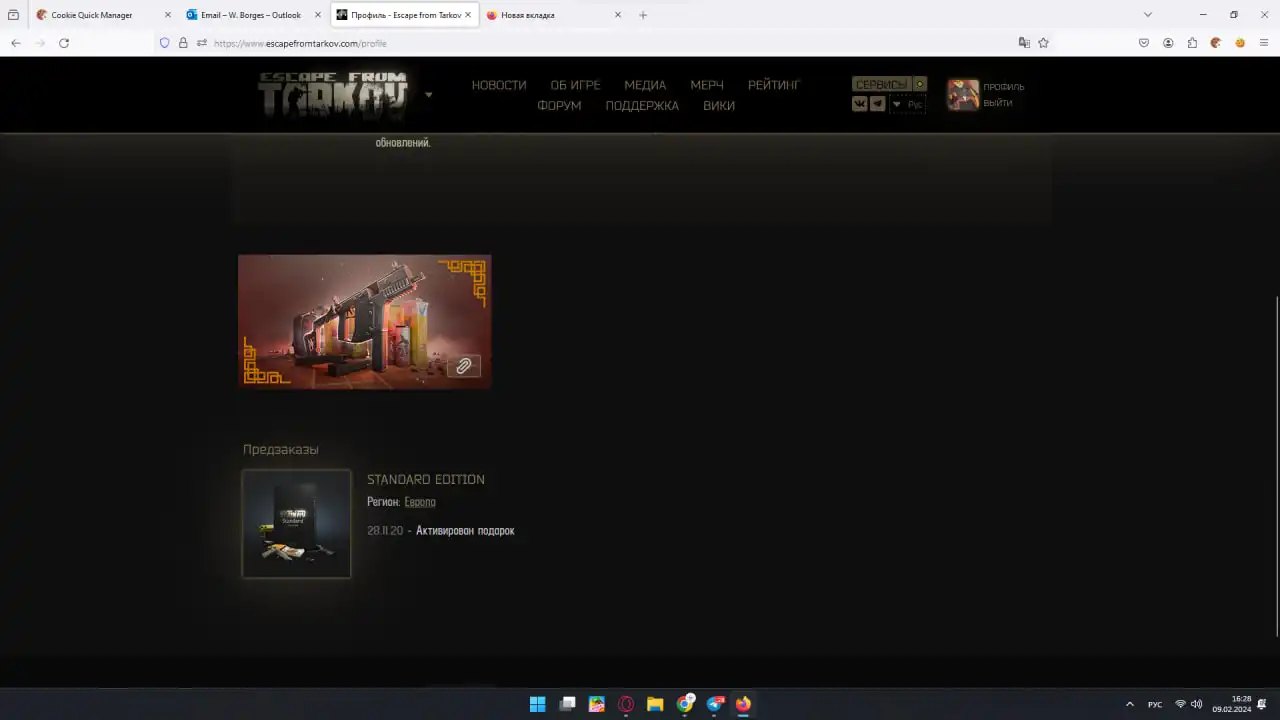Switch the РУС keyboard layout
The height and width of the screenshot is (720, 1280).
pyautogui.click(x=1155, y=704)
